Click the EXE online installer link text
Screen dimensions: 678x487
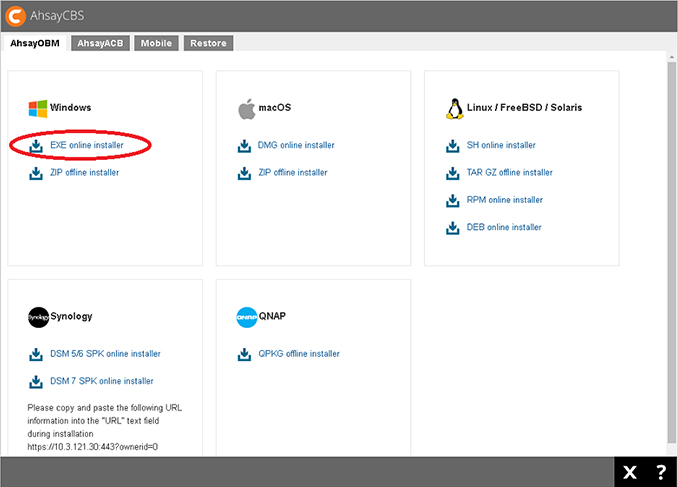[89, 146]
